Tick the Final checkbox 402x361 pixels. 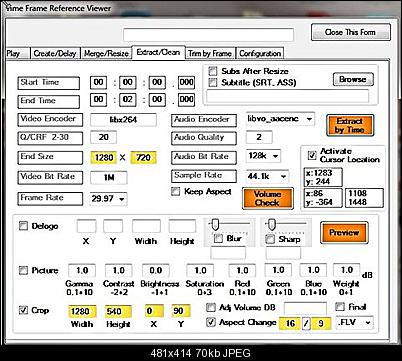click(340, 306)
